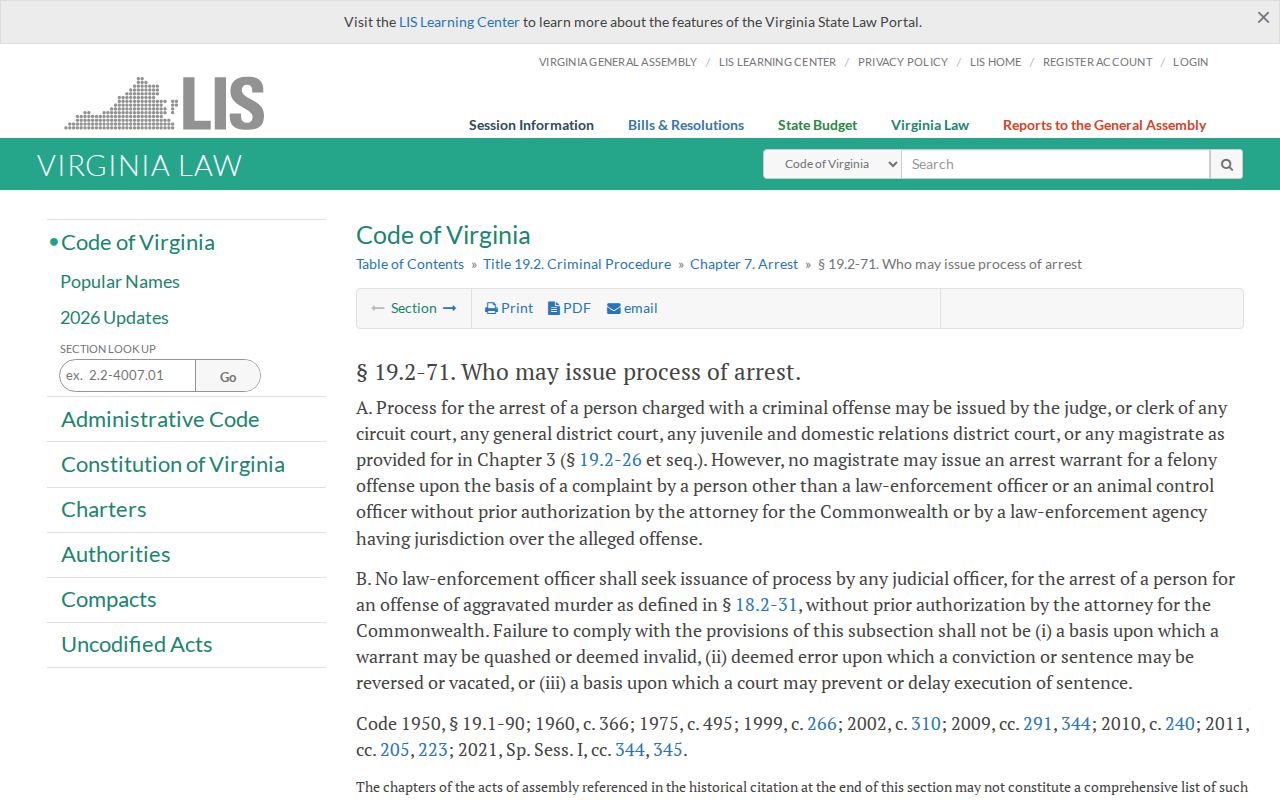The image size is (1280, 800).
Task: Open 1999 chapter 266 link
Action: (x=822, y=724)
